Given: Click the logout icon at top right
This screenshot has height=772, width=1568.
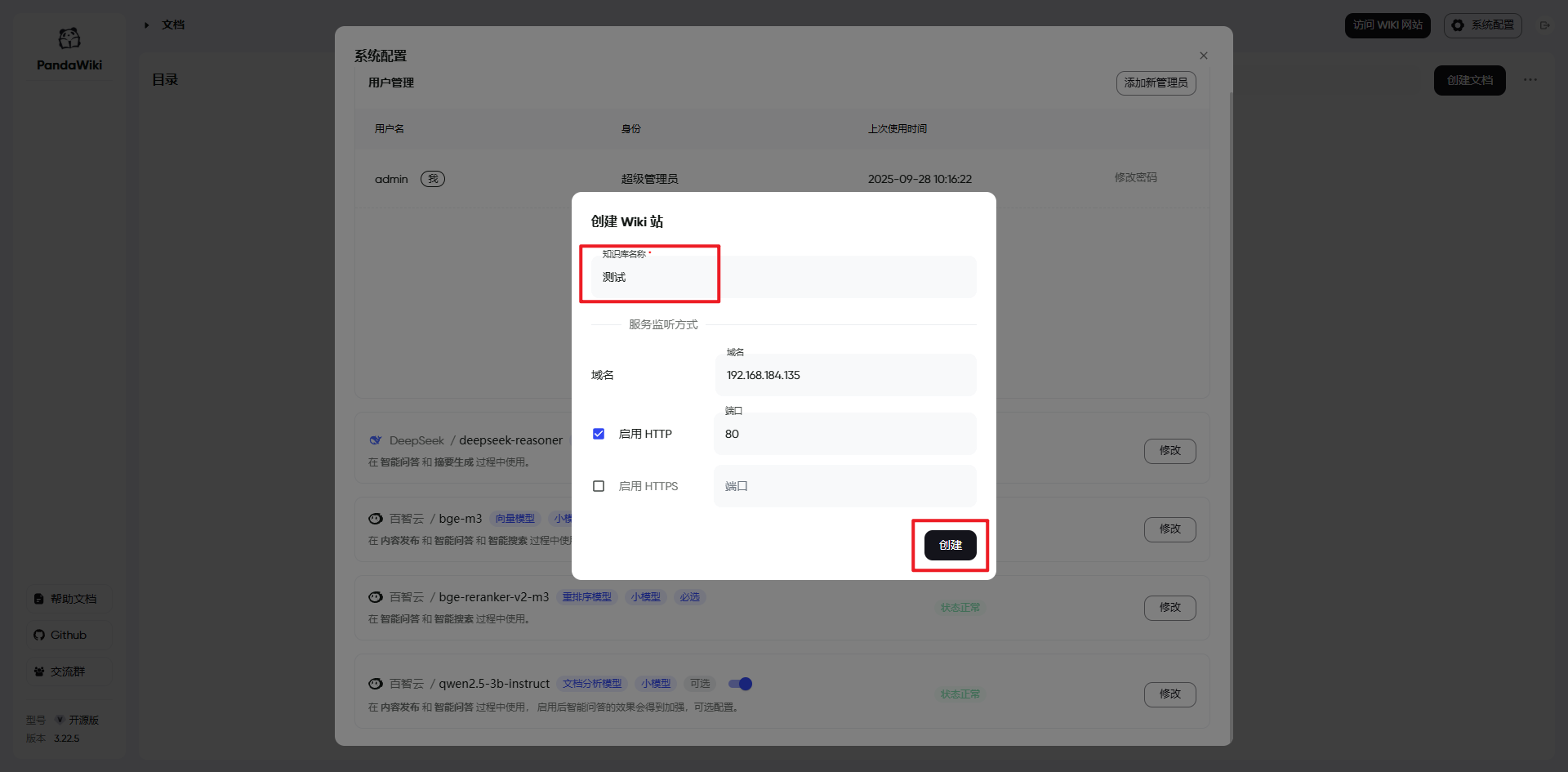Looking at the screenshot, I should (1544, 25).
